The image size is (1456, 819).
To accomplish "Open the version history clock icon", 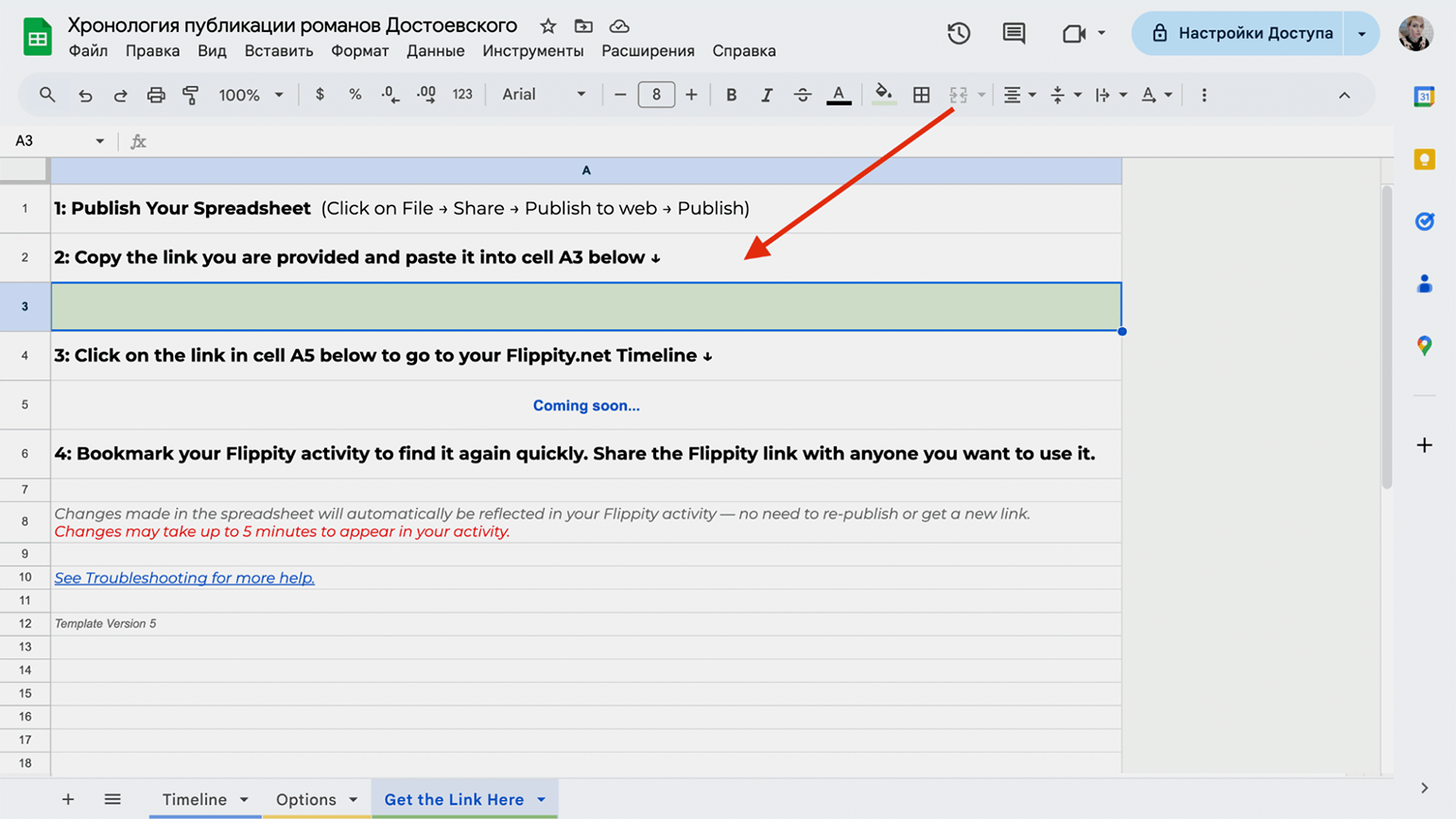I will [959, 33].
